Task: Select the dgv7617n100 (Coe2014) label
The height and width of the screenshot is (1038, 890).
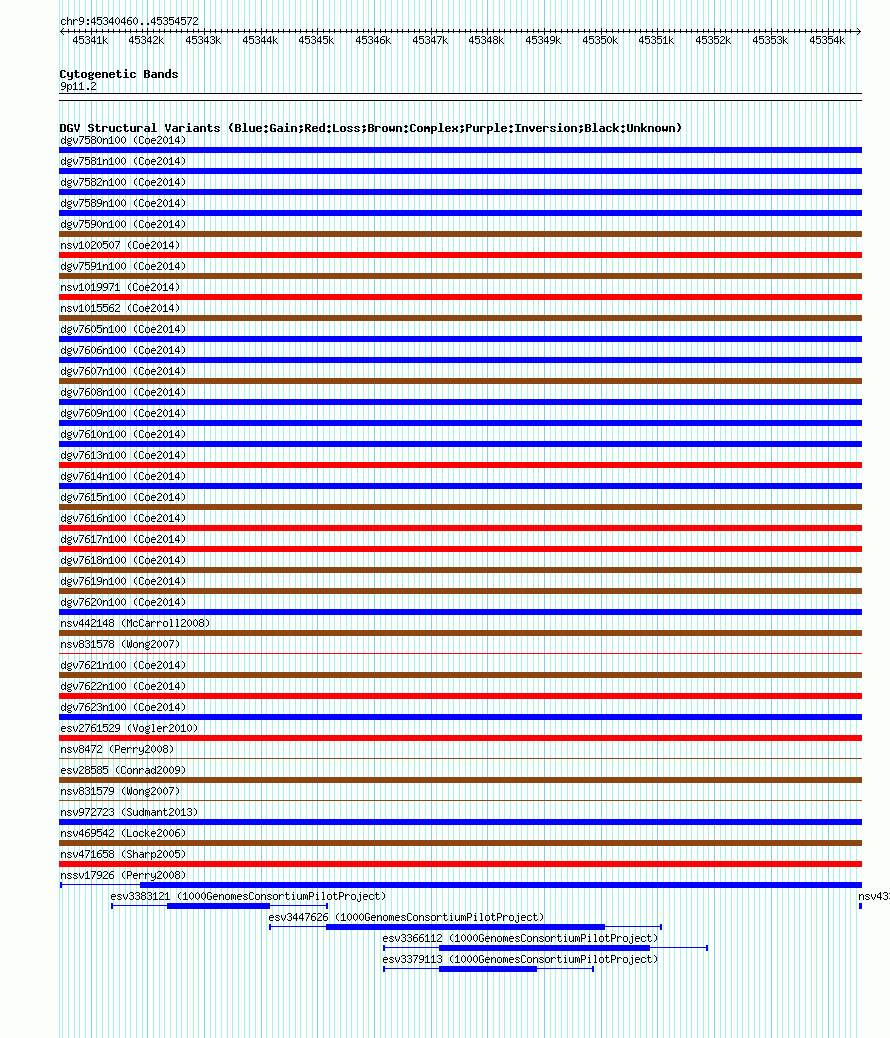Action: point(123,540)
